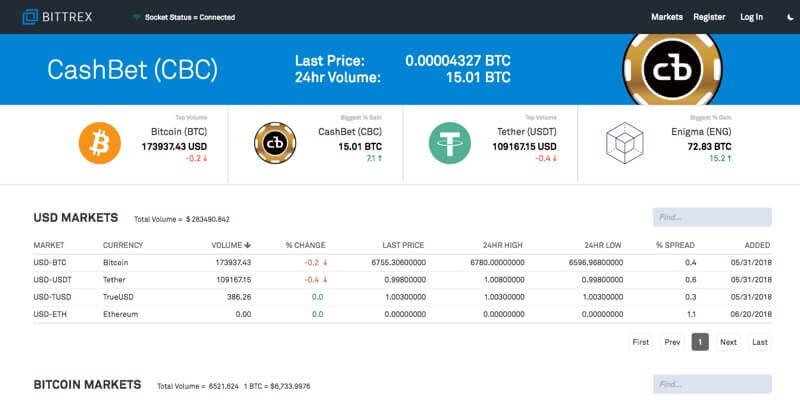Open the Markets menu
The image size is (800, 400).
coord(666,17)
